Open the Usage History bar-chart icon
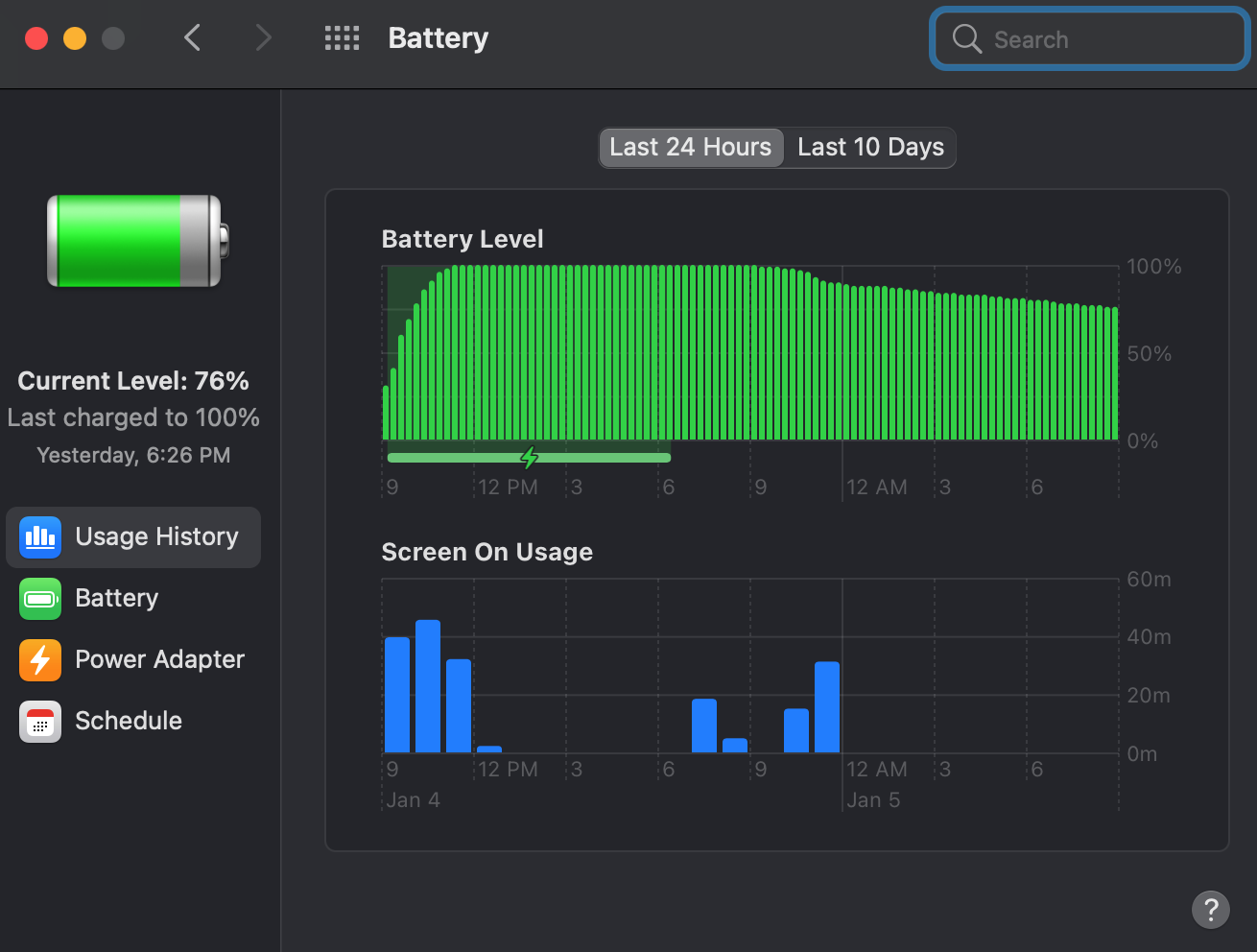Screen dimensions: 1257x952 pos(40,536)
